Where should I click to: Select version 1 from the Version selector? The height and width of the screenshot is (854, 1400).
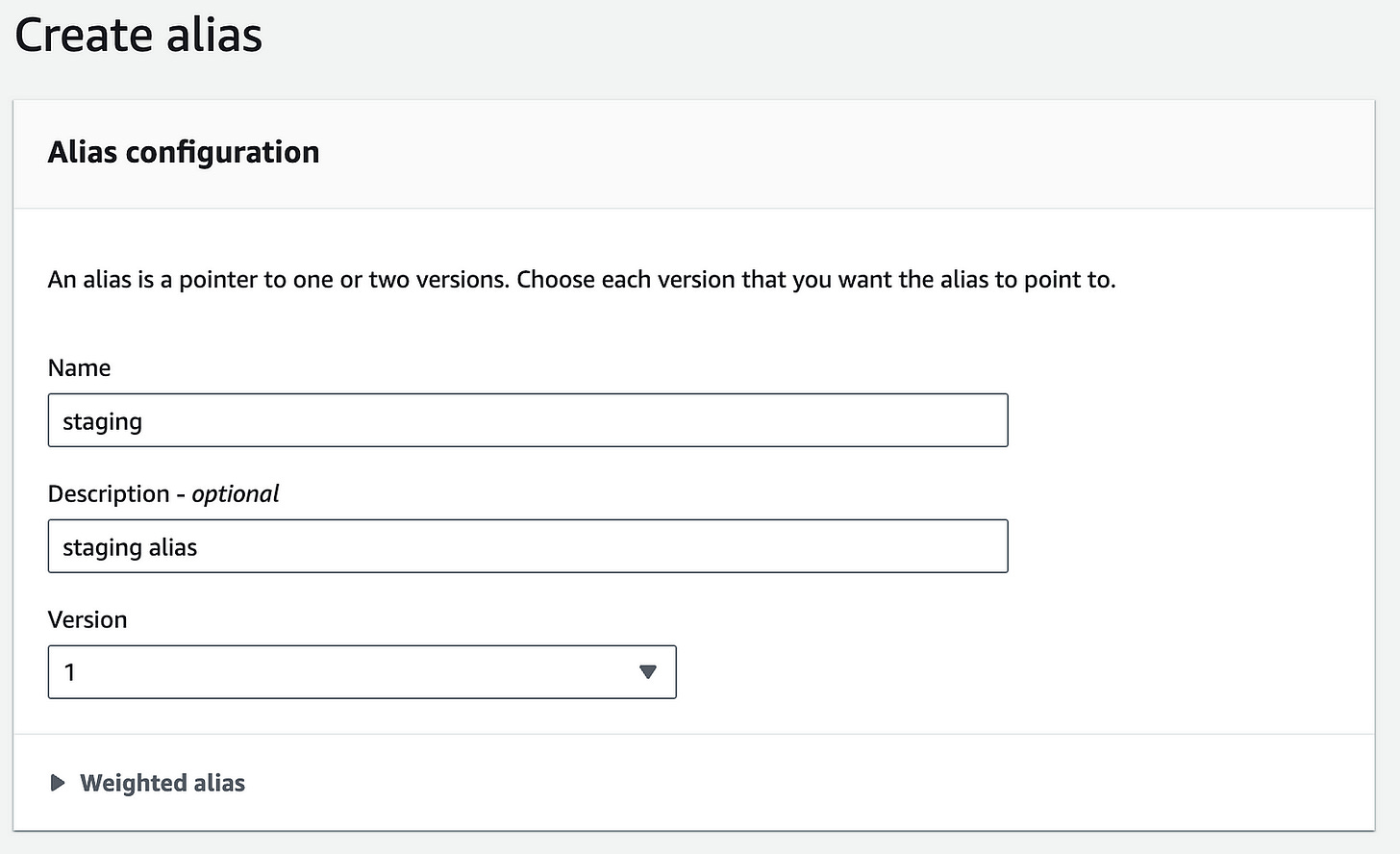[362, 672]
